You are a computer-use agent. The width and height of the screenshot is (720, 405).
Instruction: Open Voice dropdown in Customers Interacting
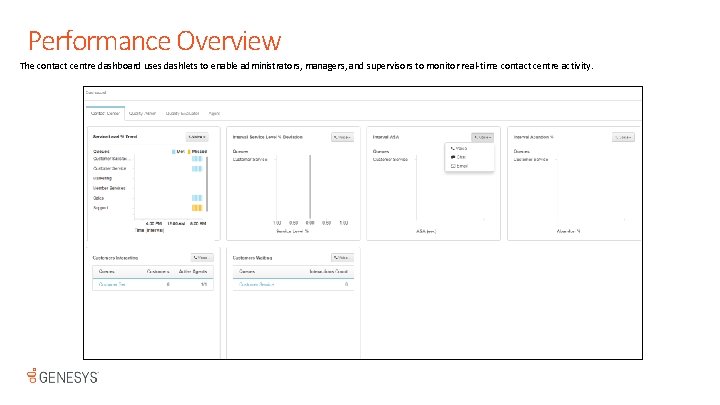pos(202,258)
